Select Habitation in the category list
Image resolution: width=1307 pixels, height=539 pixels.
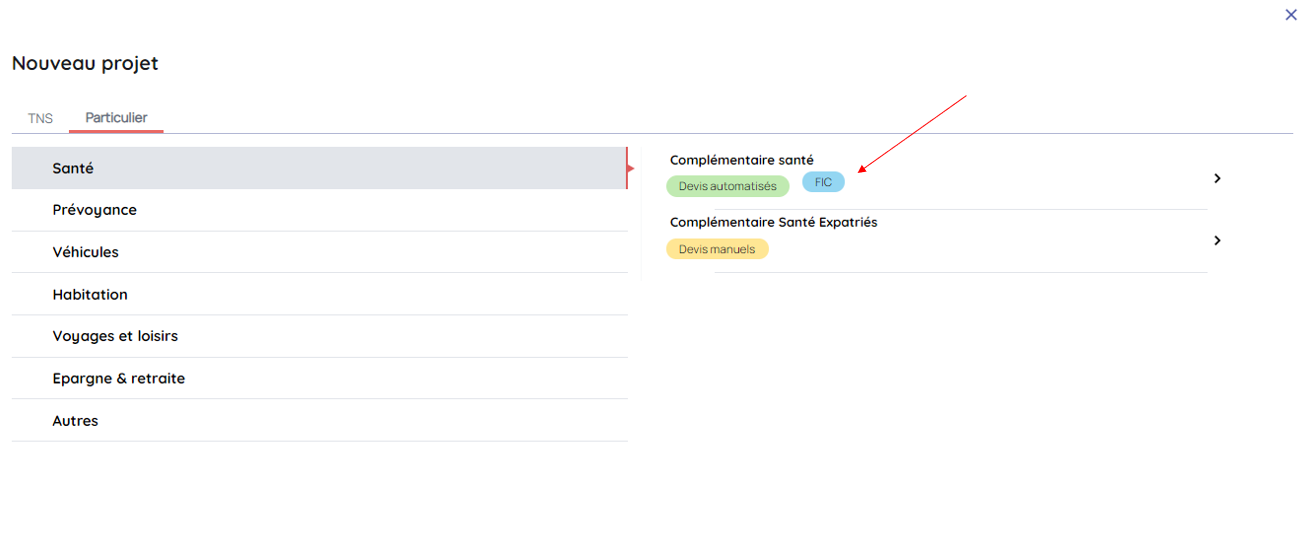(x=90, y=294)
